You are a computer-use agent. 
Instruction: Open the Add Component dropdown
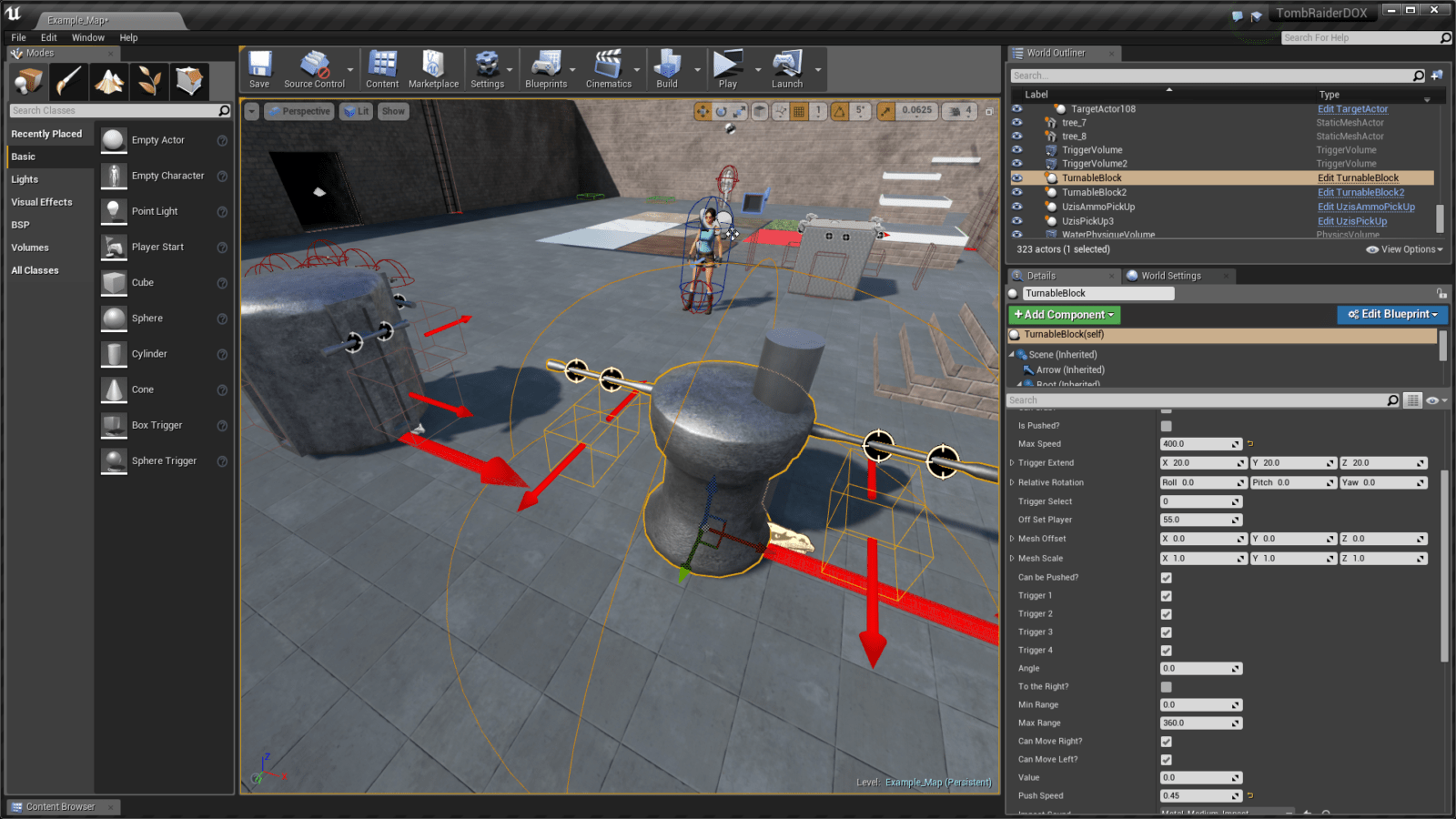click(1064, 315)
